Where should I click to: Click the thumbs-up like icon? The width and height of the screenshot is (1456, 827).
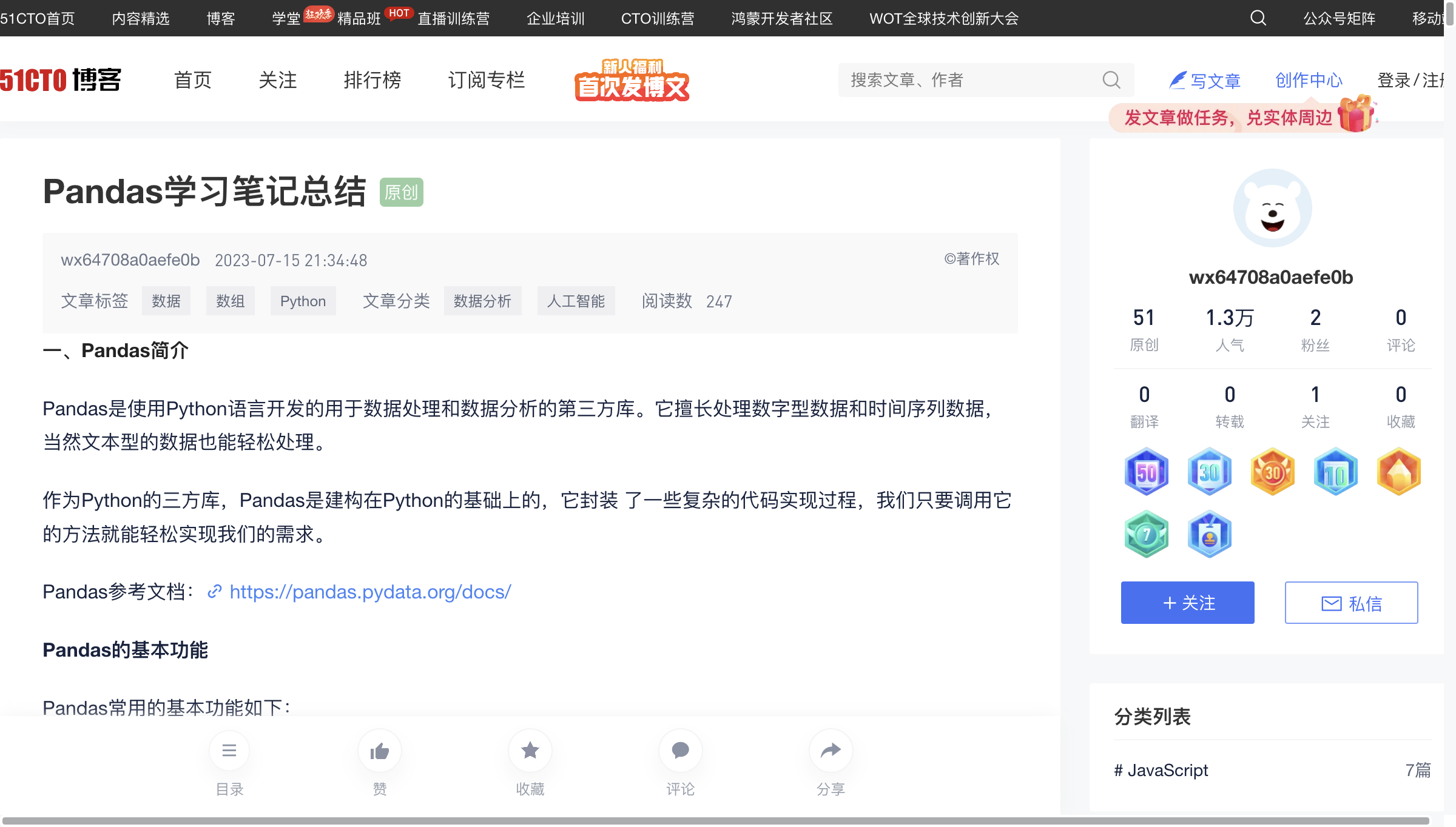[380, 751]
